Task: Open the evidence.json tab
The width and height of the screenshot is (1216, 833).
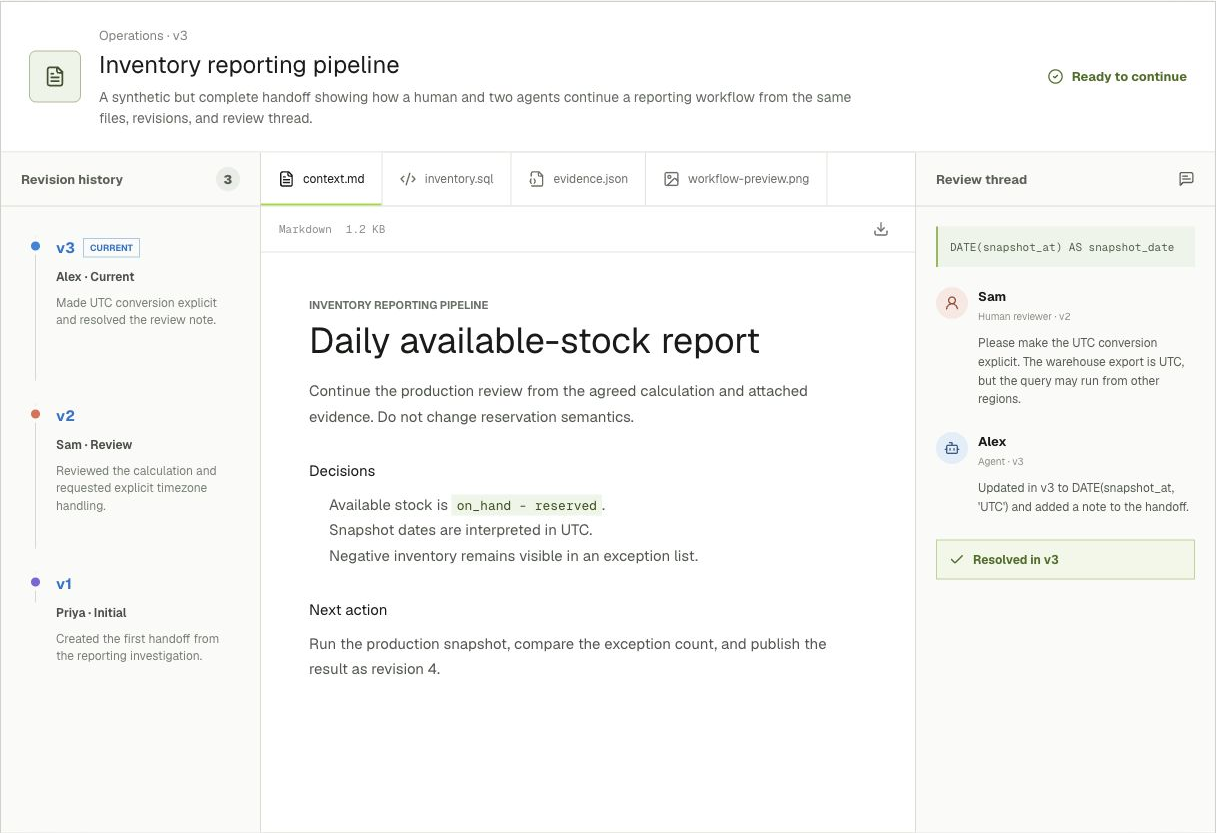Action: 578,179
